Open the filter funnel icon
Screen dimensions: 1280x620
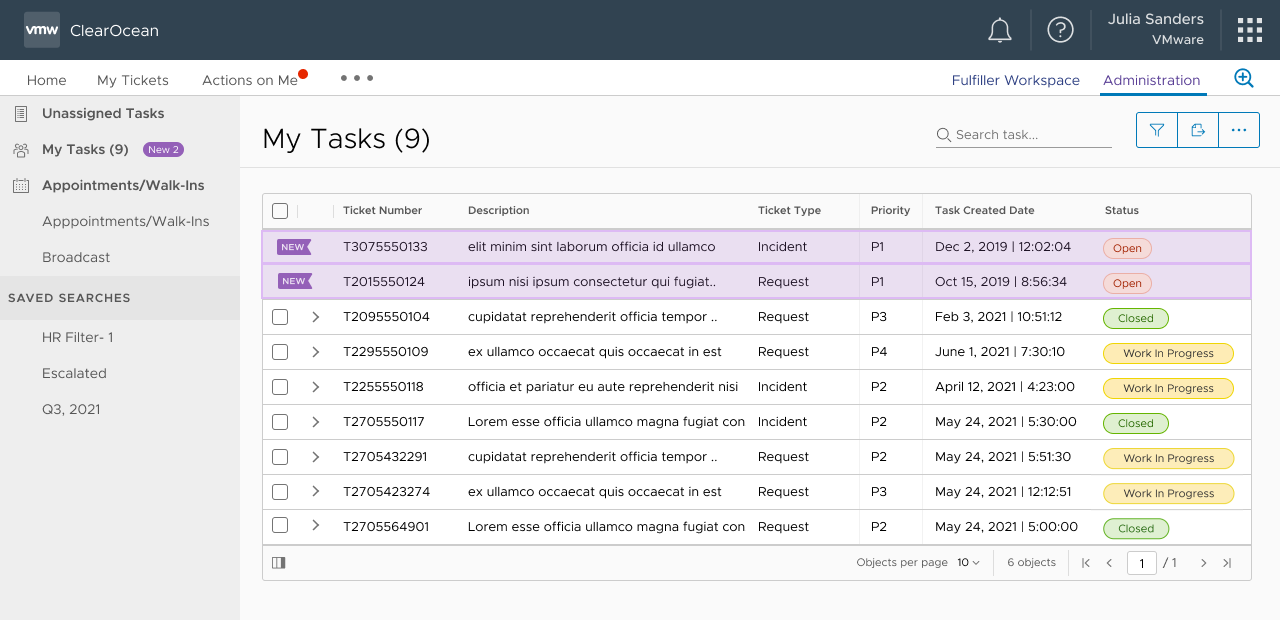coord(1157,130)
